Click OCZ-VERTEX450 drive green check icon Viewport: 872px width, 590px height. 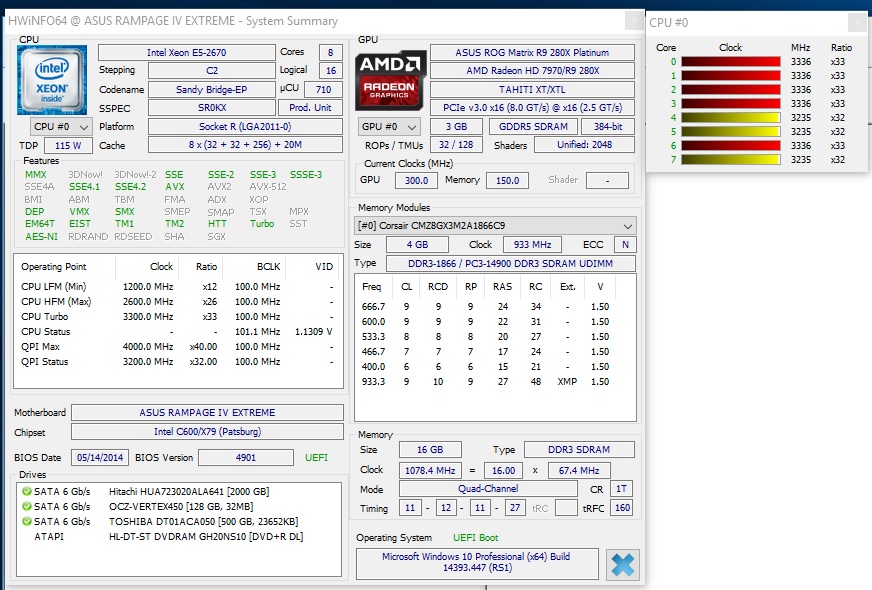click(26, 507)
